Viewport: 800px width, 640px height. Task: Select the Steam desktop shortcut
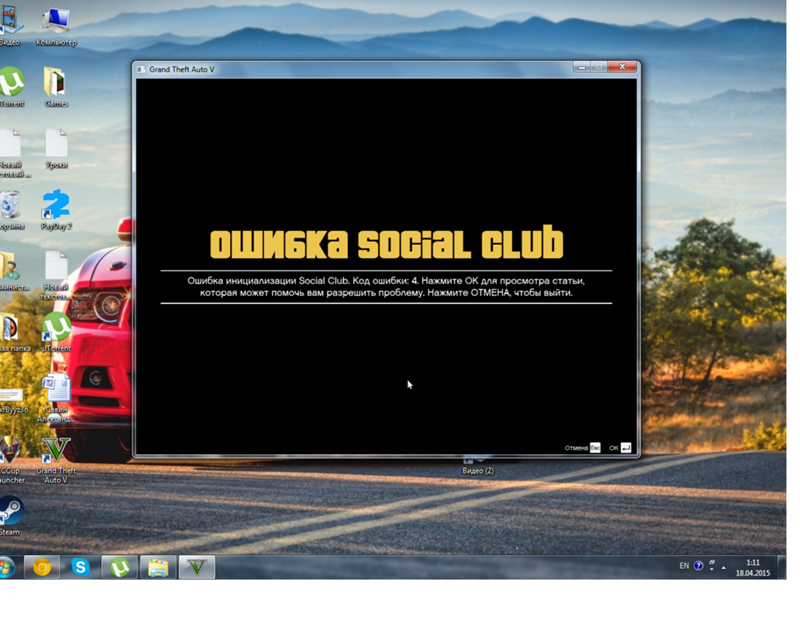[x=10, y=516]
